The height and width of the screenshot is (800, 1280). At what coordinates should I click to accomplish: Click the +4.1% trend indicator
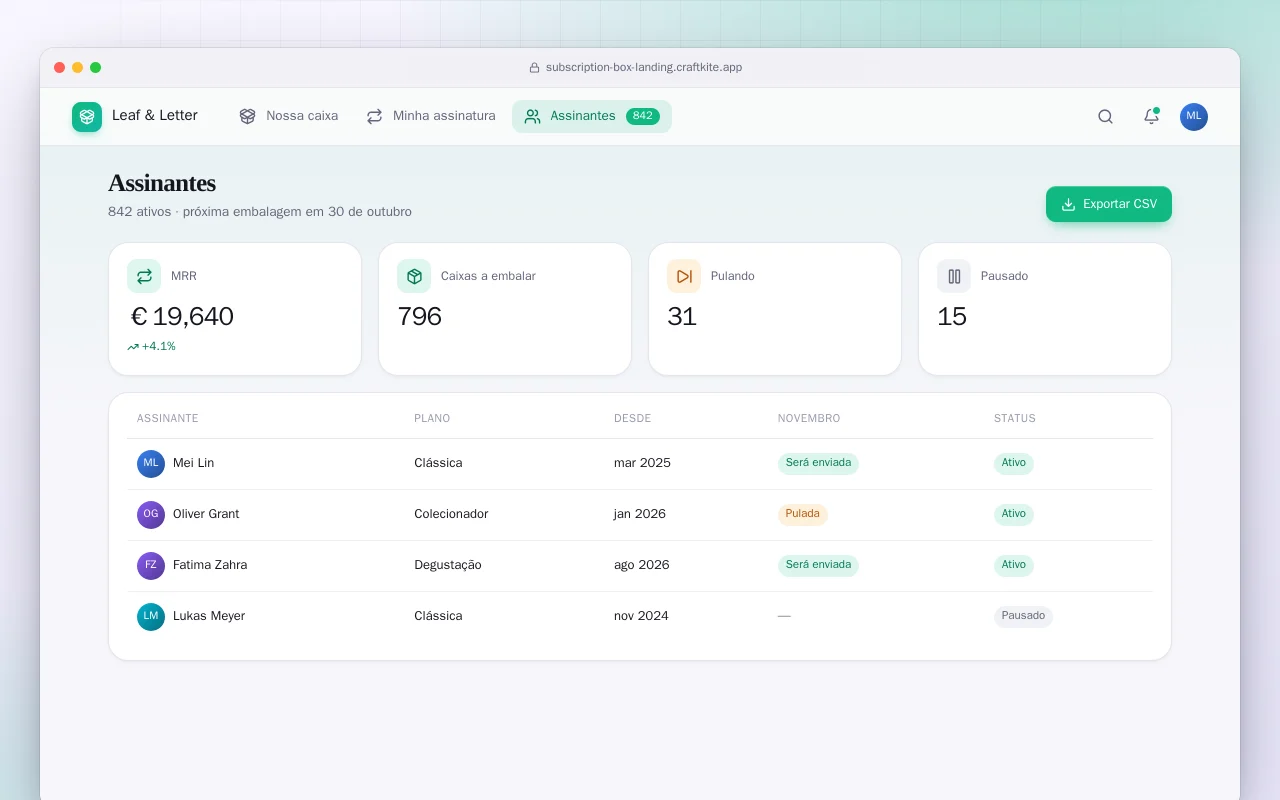click(151, 347)
